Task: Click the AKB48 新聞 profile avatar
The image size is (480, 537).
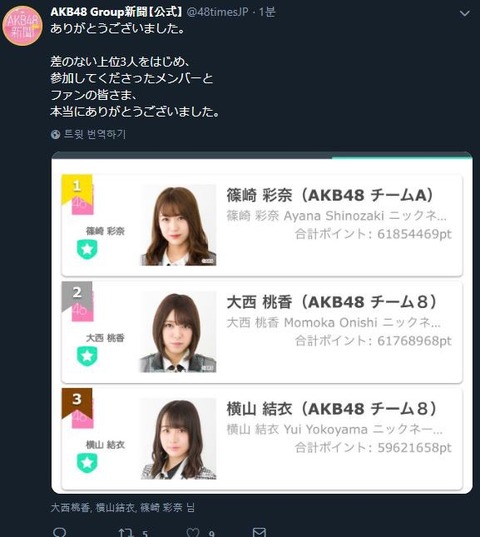Action: tap(22, 26)
